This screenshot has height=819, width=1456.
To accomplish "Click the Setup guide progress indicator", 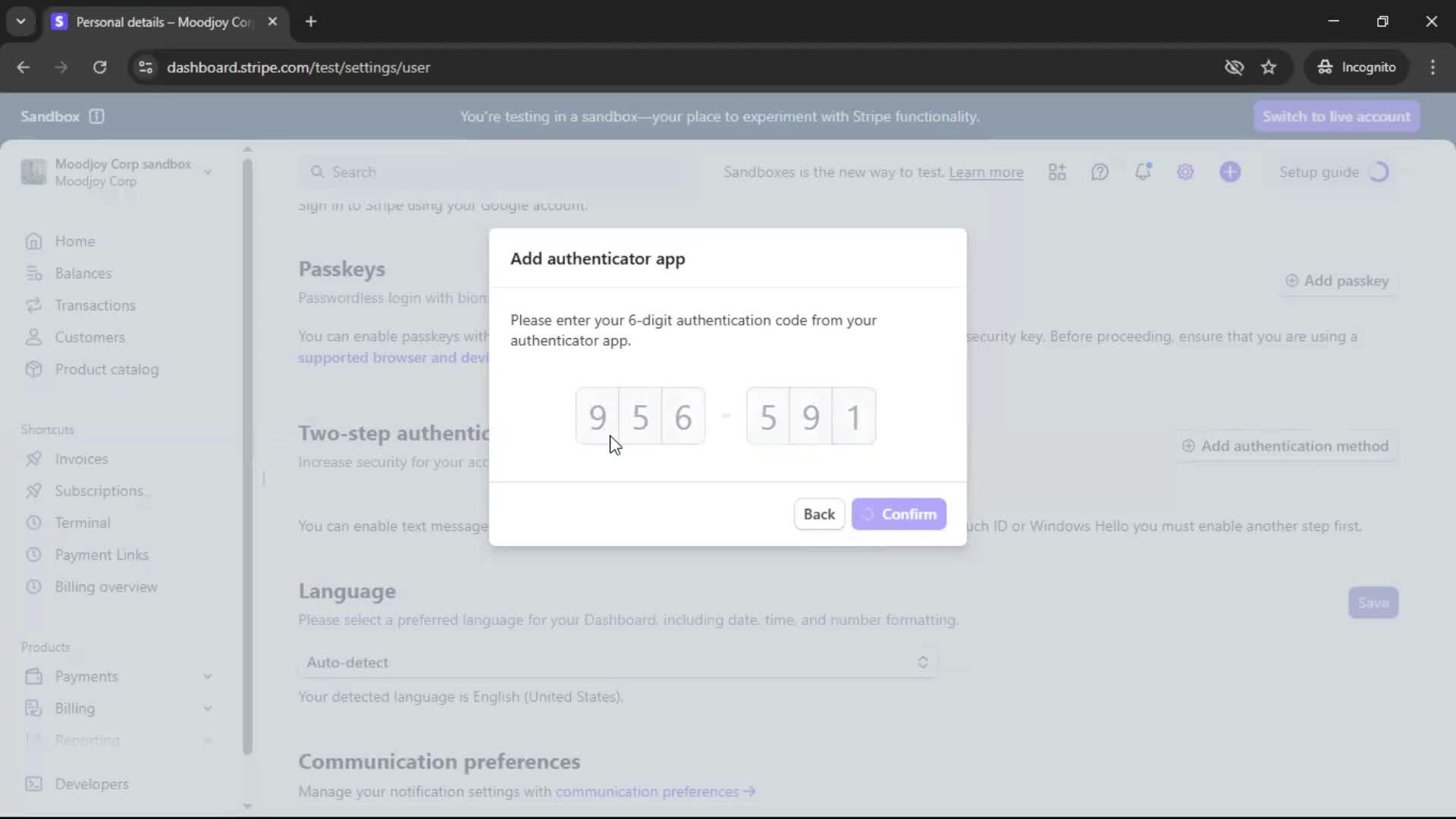I will click(1379, 172).
